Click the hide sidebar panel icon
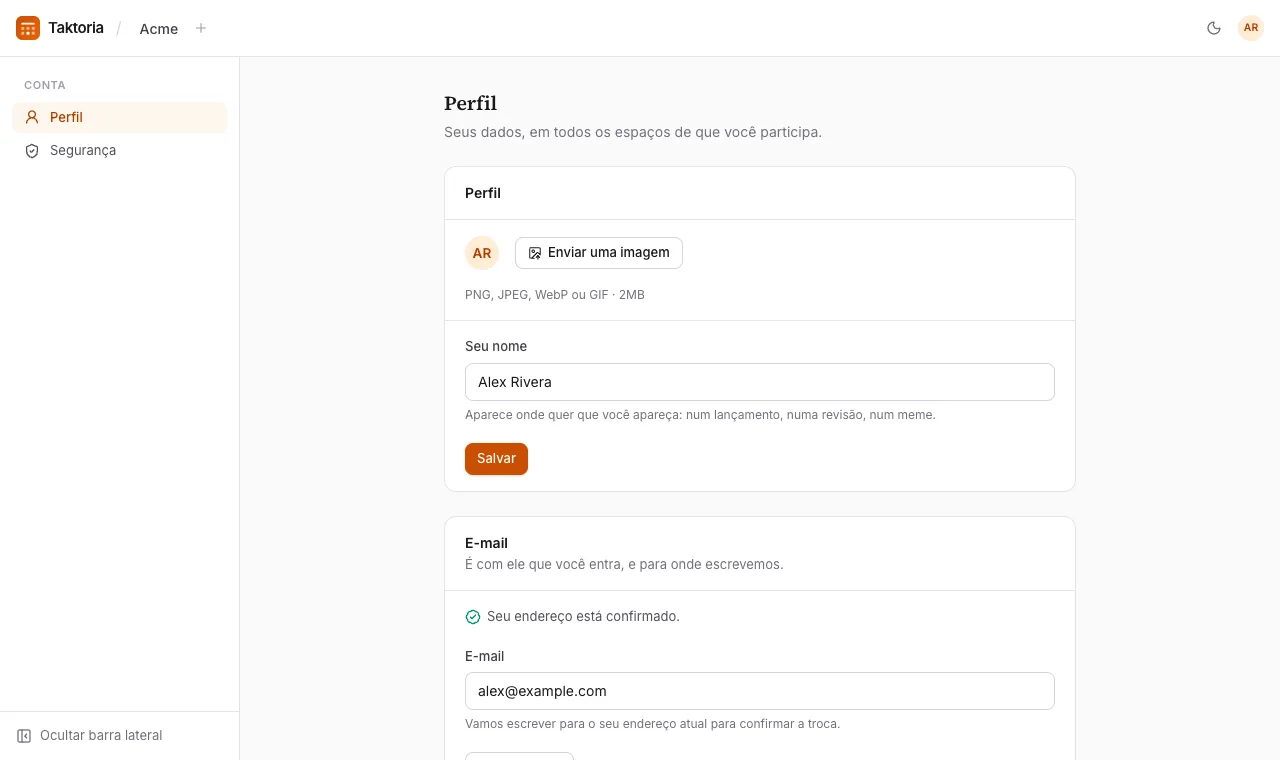 [24, 736]
